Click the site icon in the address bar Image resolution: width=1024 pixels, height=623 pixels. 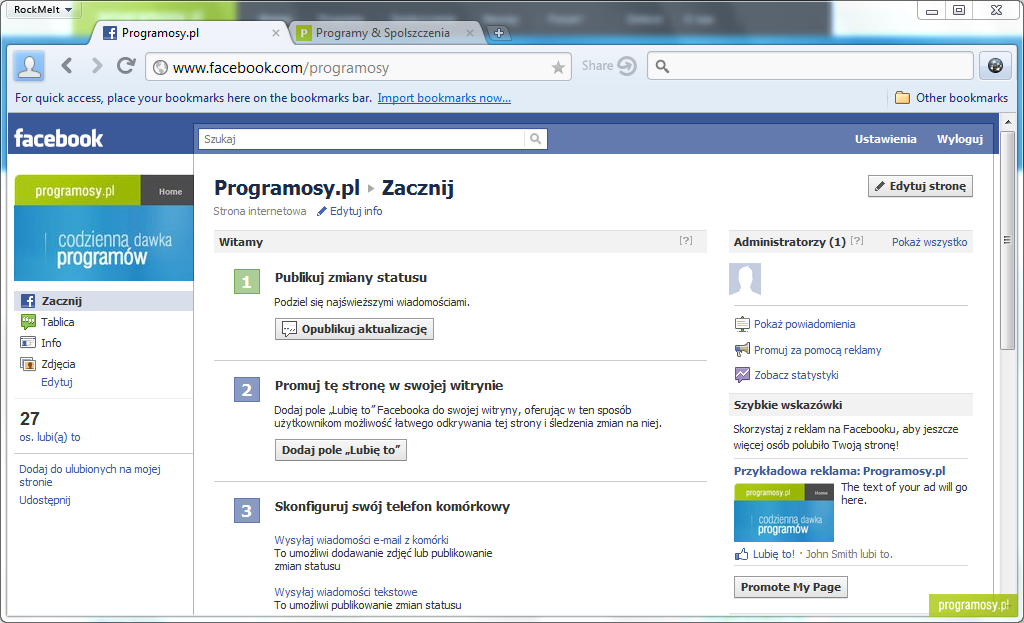point(160,67)
